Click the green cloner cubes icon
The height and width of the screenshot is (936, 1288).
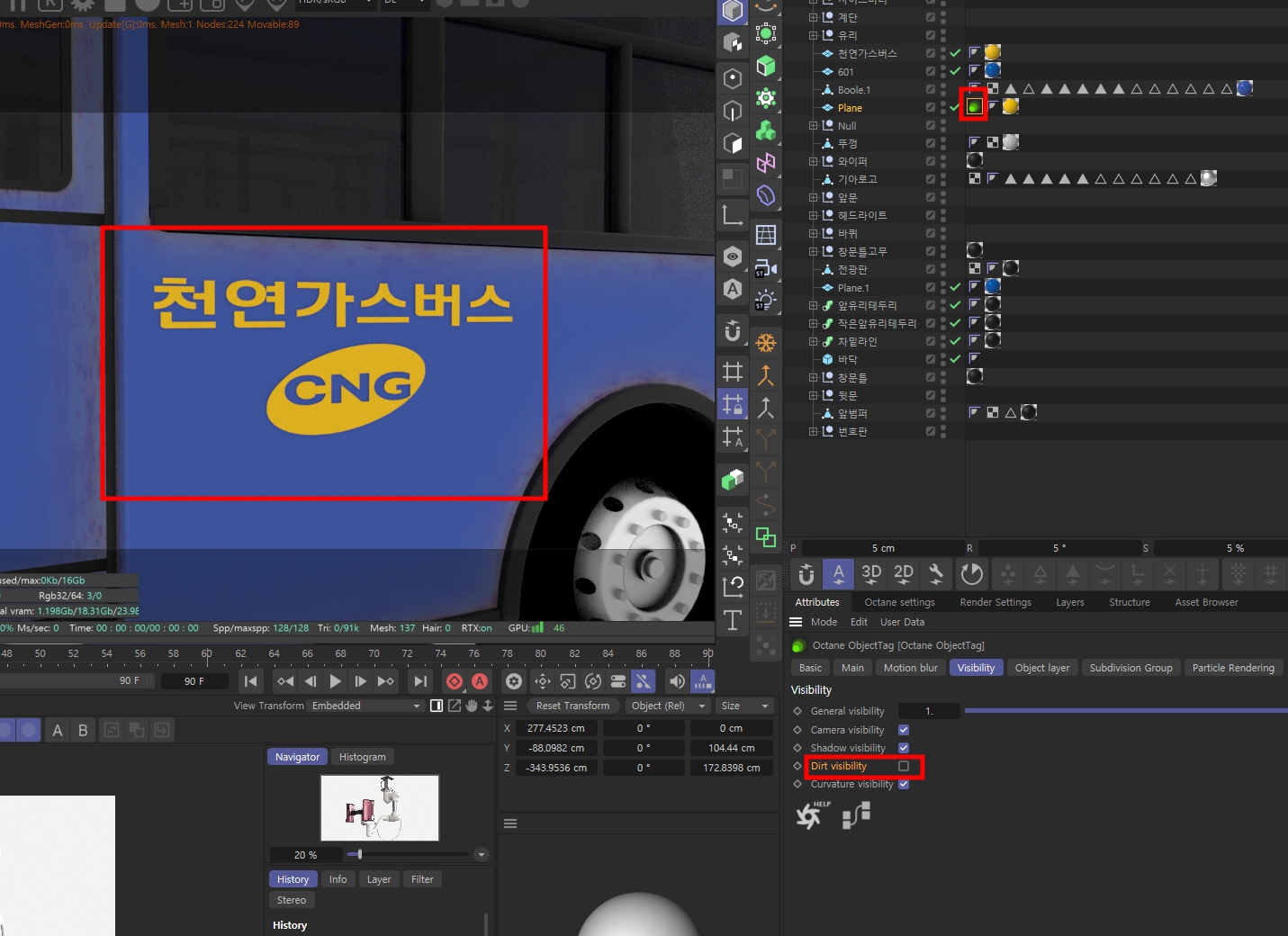[x=766, y=130]
